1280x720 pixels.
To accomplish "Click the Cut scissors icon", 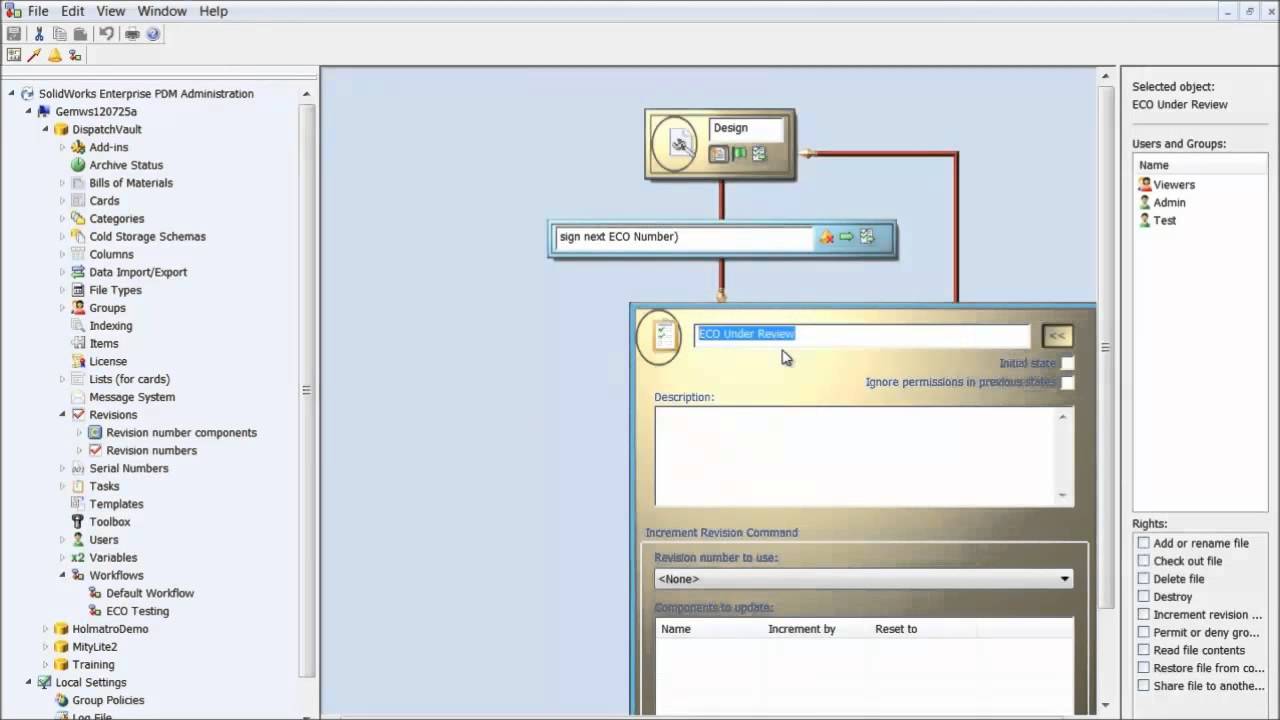I will (x=39, y=34).
